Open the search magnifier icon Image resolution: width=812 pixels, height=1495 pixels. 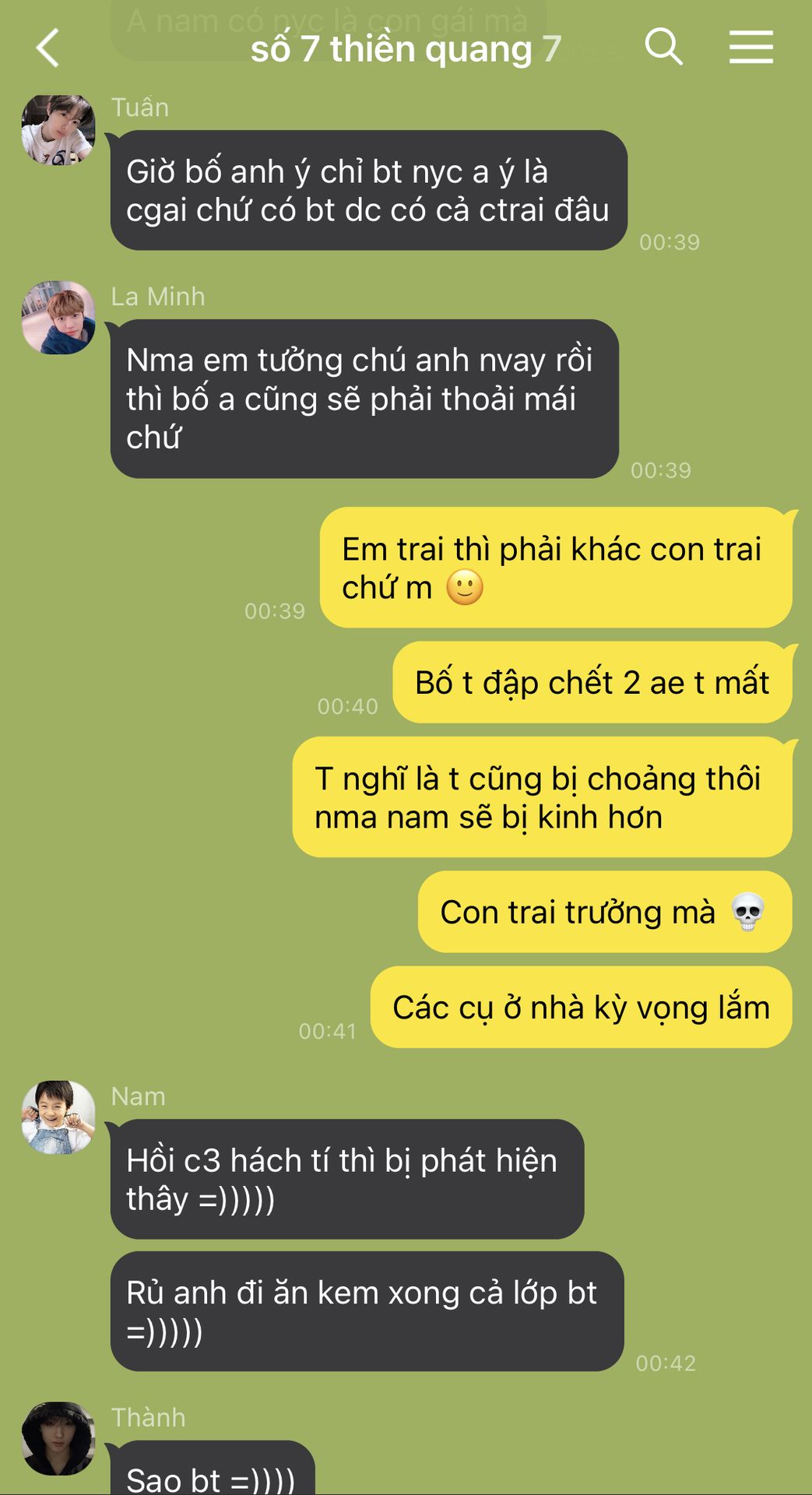point(664,47)
